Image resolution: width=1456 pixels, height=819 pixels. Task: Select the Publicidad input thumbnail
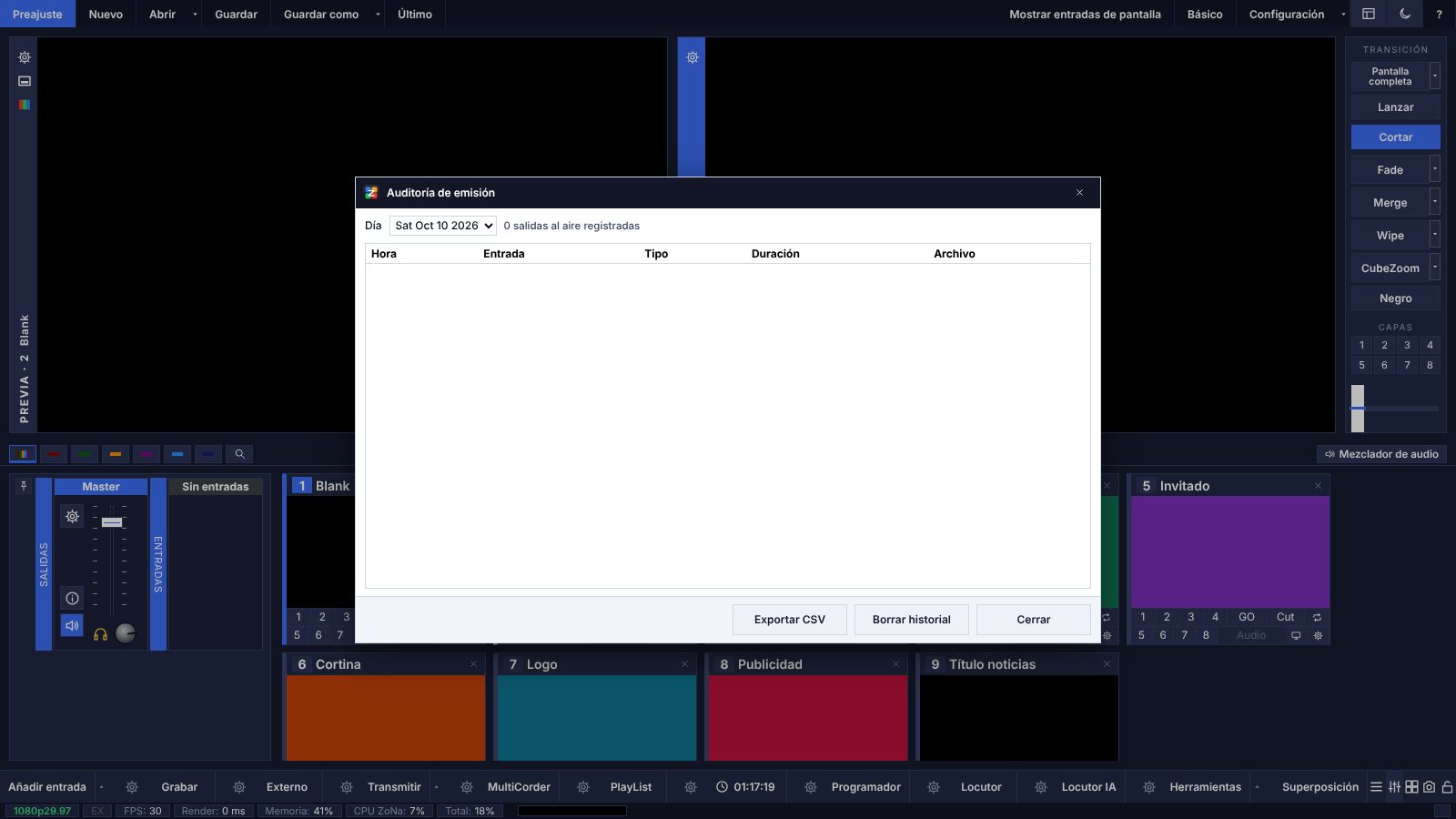(808, 718)
